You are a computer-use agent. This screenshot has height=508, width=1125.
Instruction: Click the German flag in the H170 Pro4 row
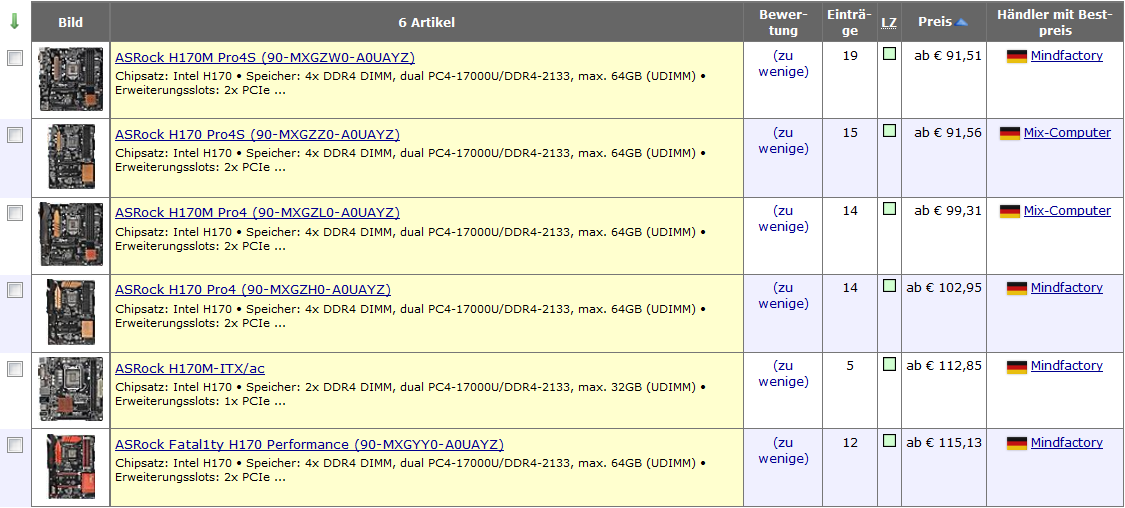click(1017, 288)
